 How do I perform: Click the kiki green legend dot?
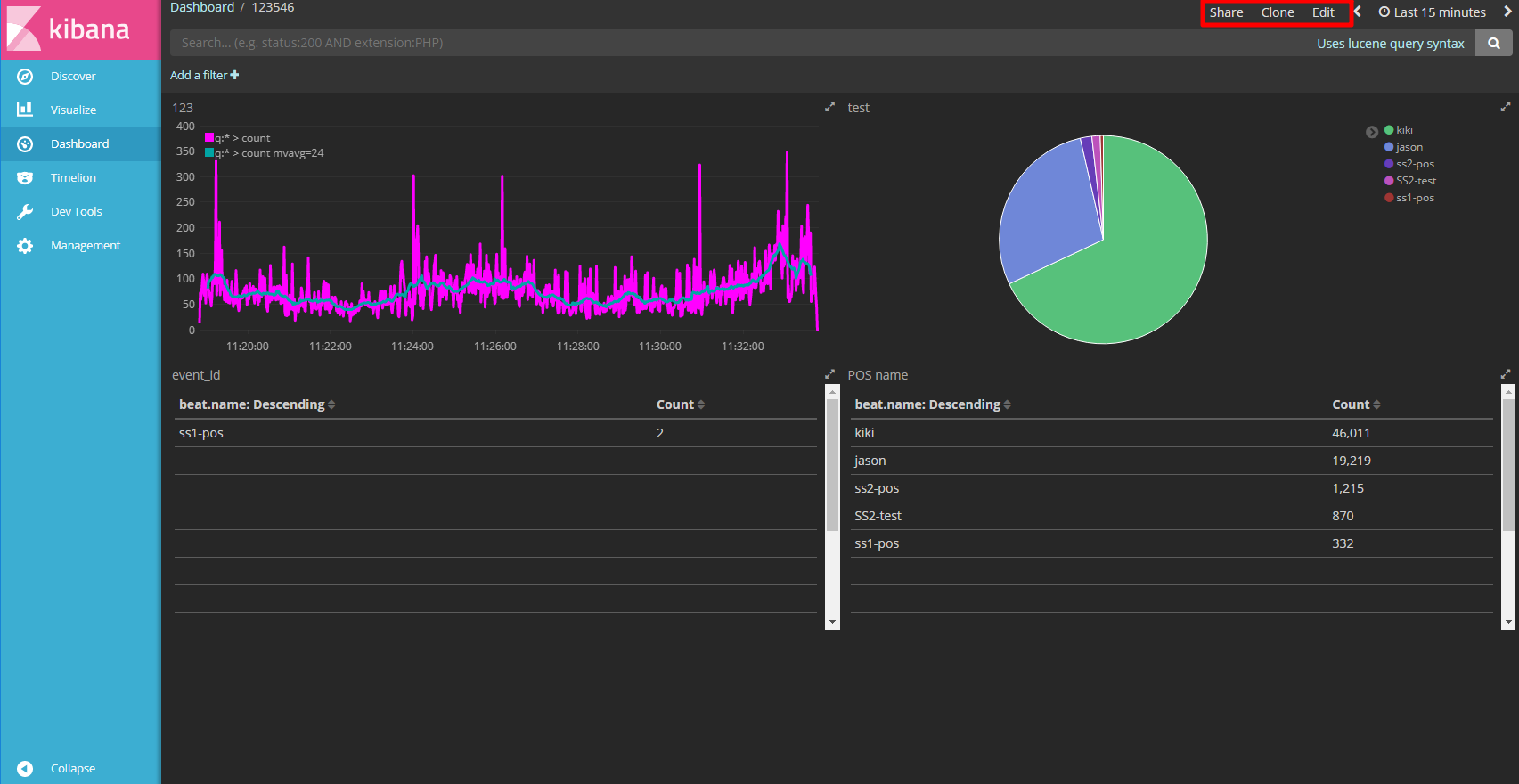[1389, 130]
